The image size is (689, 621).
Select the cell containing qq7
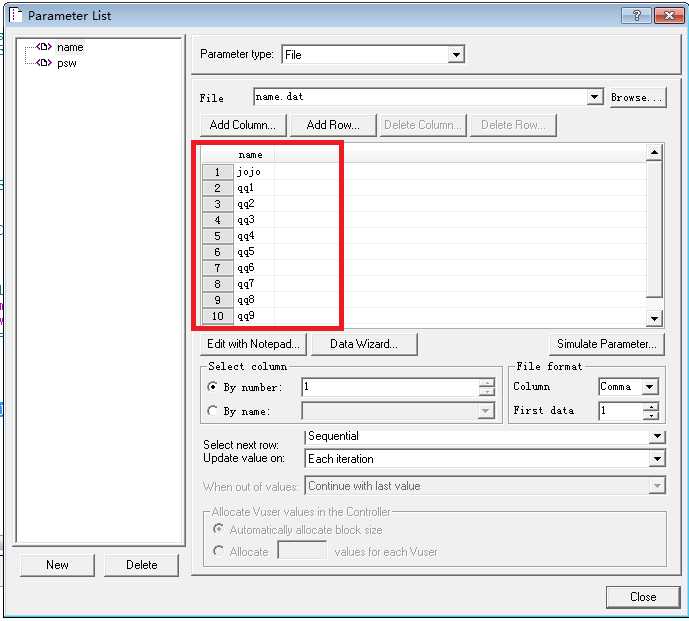(254, 284)
